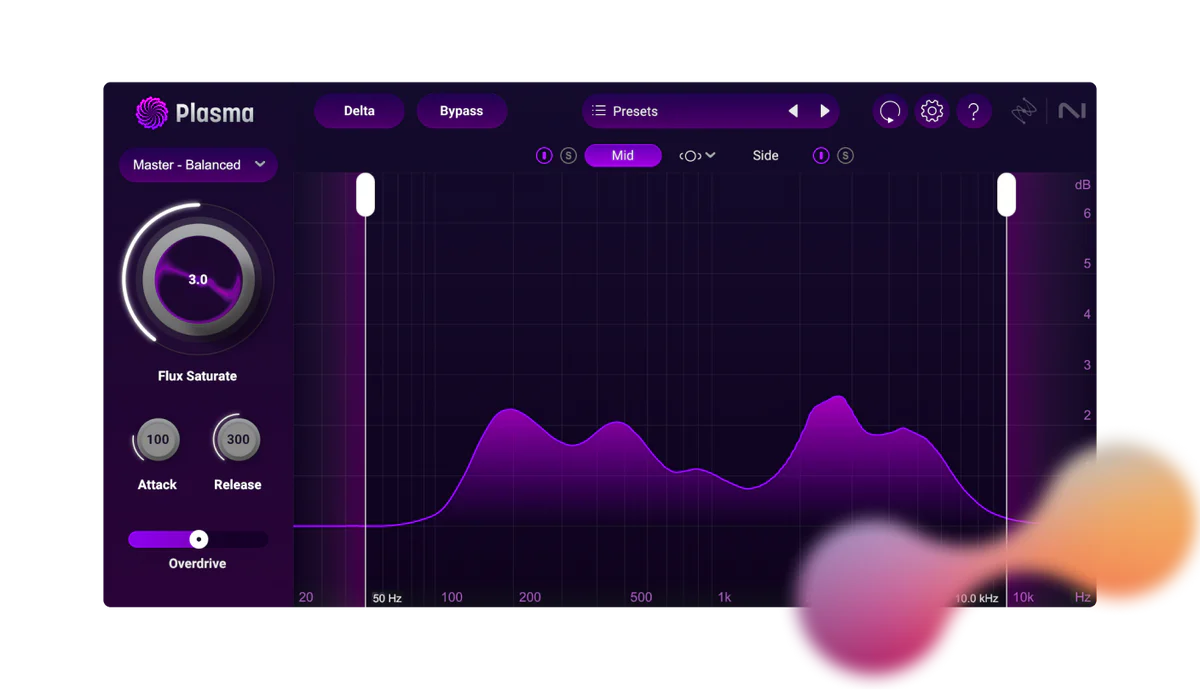Click the dB axis label
Viewport: 1200px width, 690px height.
pyautogui.click(x=1082, y=185)
